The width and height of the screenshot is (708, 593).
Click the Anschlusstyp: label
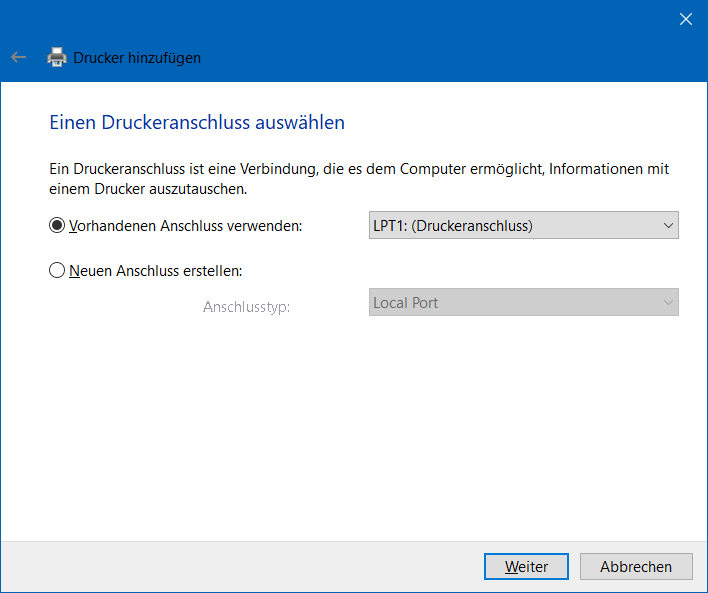[x=246, y=307]
